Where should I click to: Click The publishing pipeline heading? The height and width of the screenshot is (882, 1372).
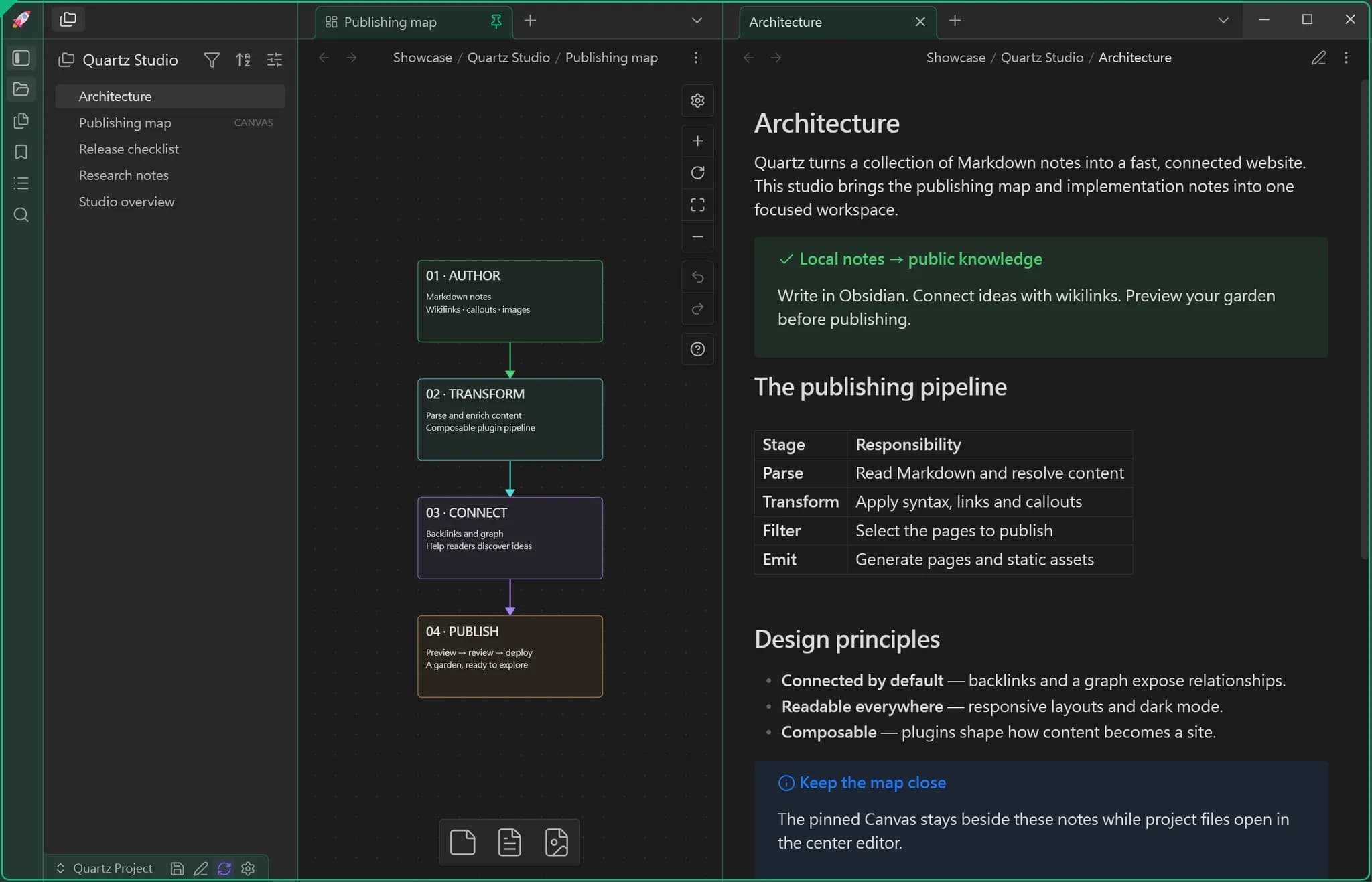880,387
